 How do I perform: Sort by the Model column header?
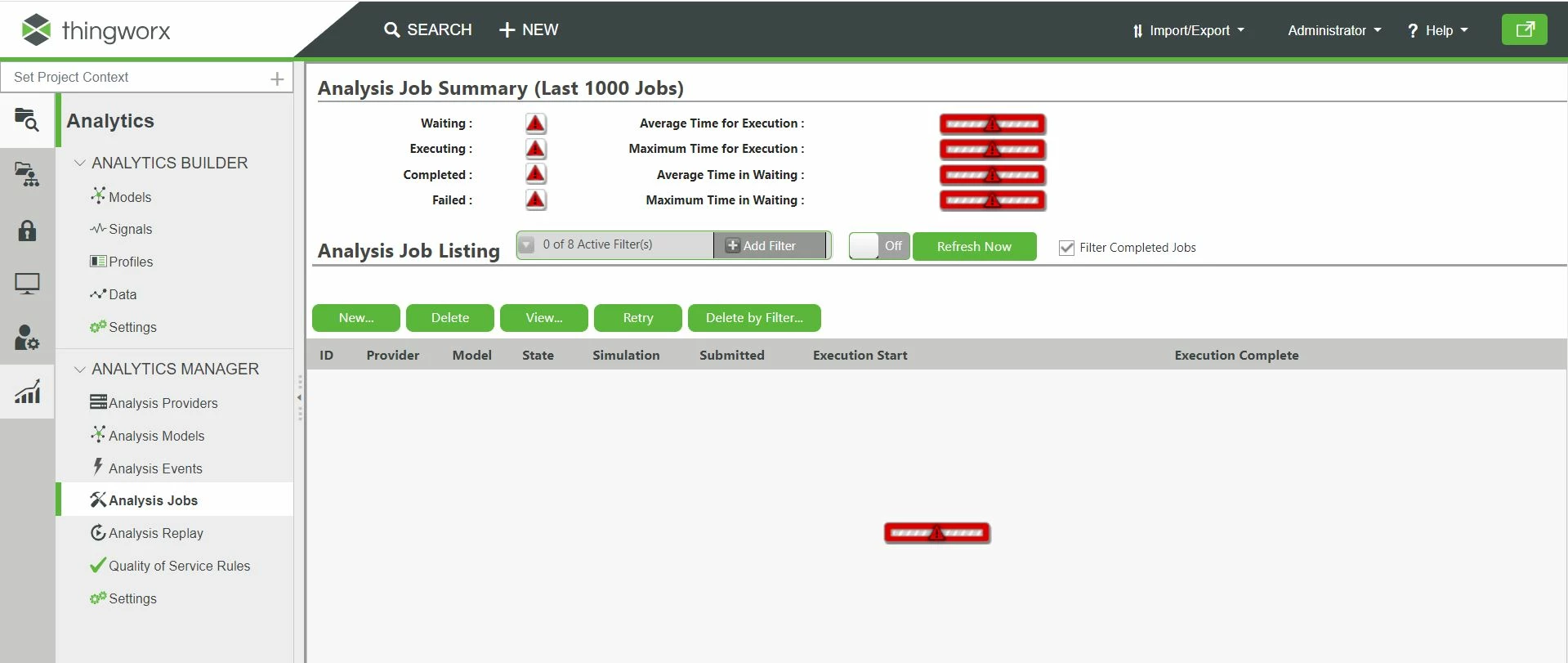pyautogui.click(x=472, y=355)
